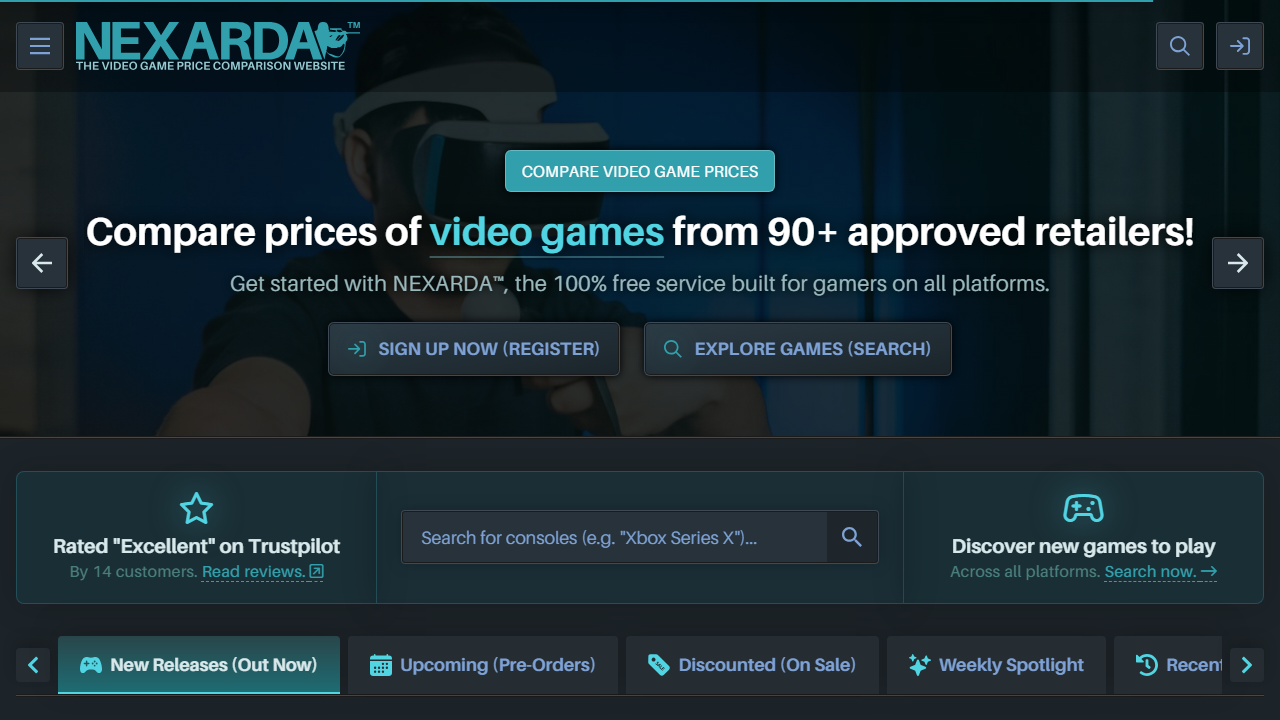Click the magnifier button inside the search bar
The width and height of the screenshot is (1280, 720).
click(852, 537)
